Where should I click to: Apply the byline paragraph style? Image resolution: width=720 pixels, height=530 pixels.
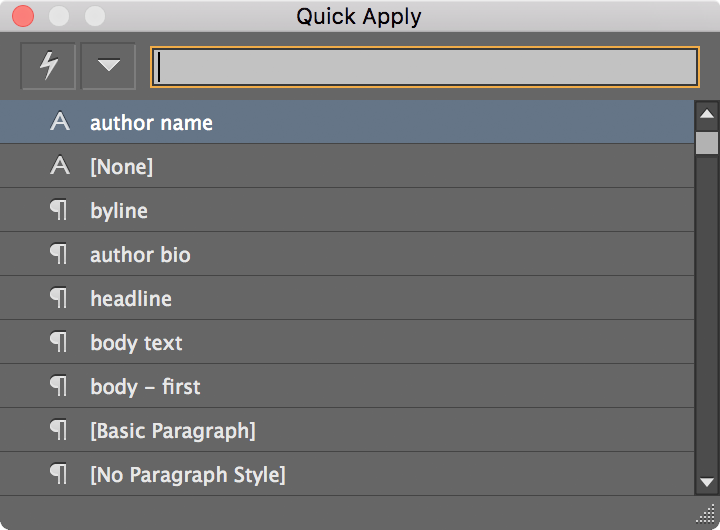point(119,211)
